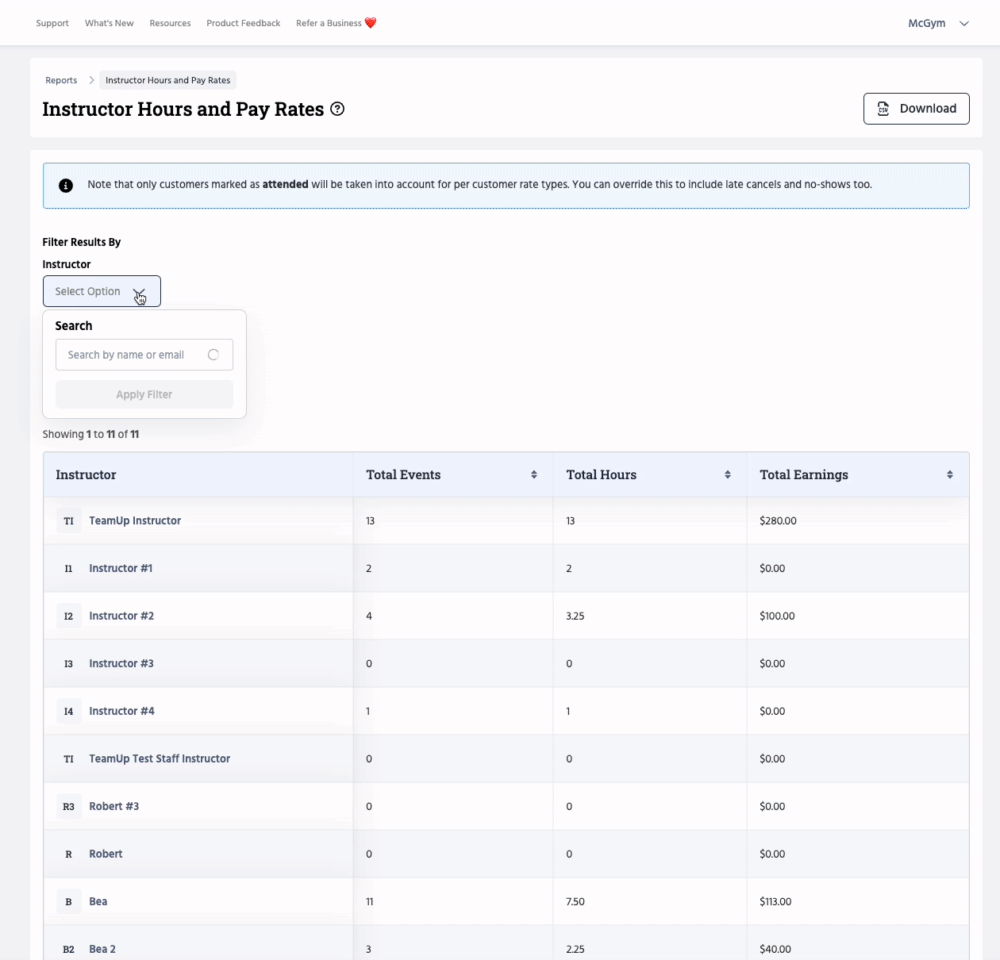
Task: Click the I2 avatar badge for Instructor #2
Action: tap(68, 615)
